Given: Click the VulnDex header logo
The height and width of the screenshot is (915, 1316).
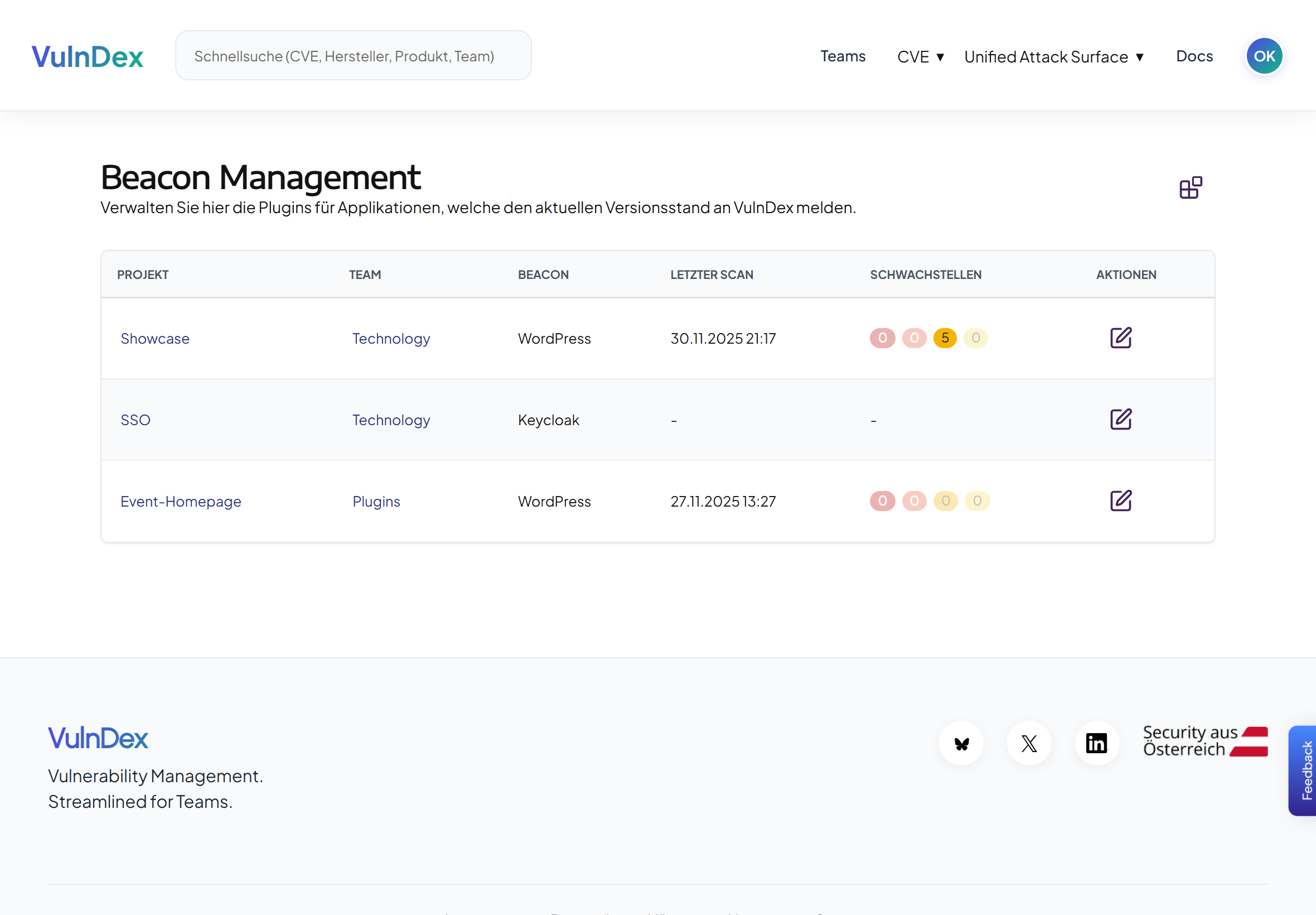Looking at the screenshot, I should [x=87, y=57].
